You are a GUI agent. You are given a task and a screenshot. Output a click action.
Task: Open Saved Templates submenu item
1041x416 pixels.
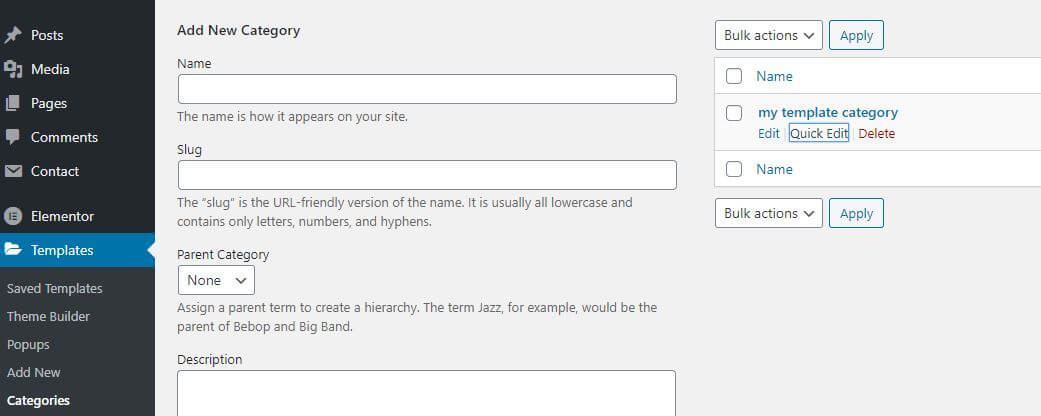pyautogui.click(x=54, y=289)
